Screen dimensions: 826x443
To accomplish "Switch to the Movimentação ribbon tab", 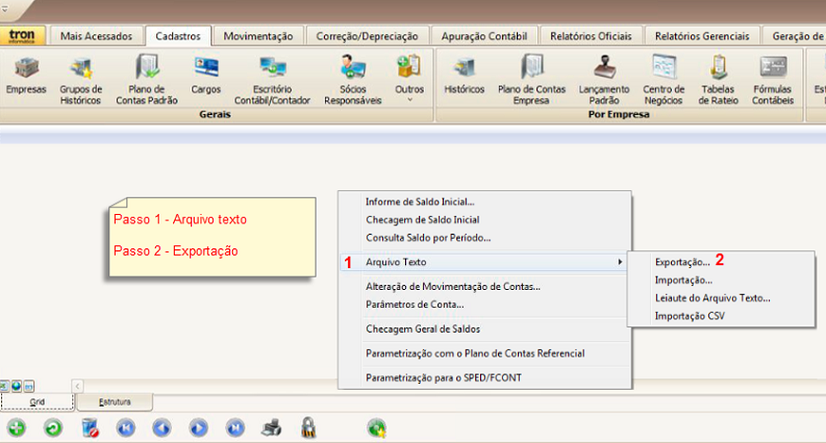I will tap(258, 37).
